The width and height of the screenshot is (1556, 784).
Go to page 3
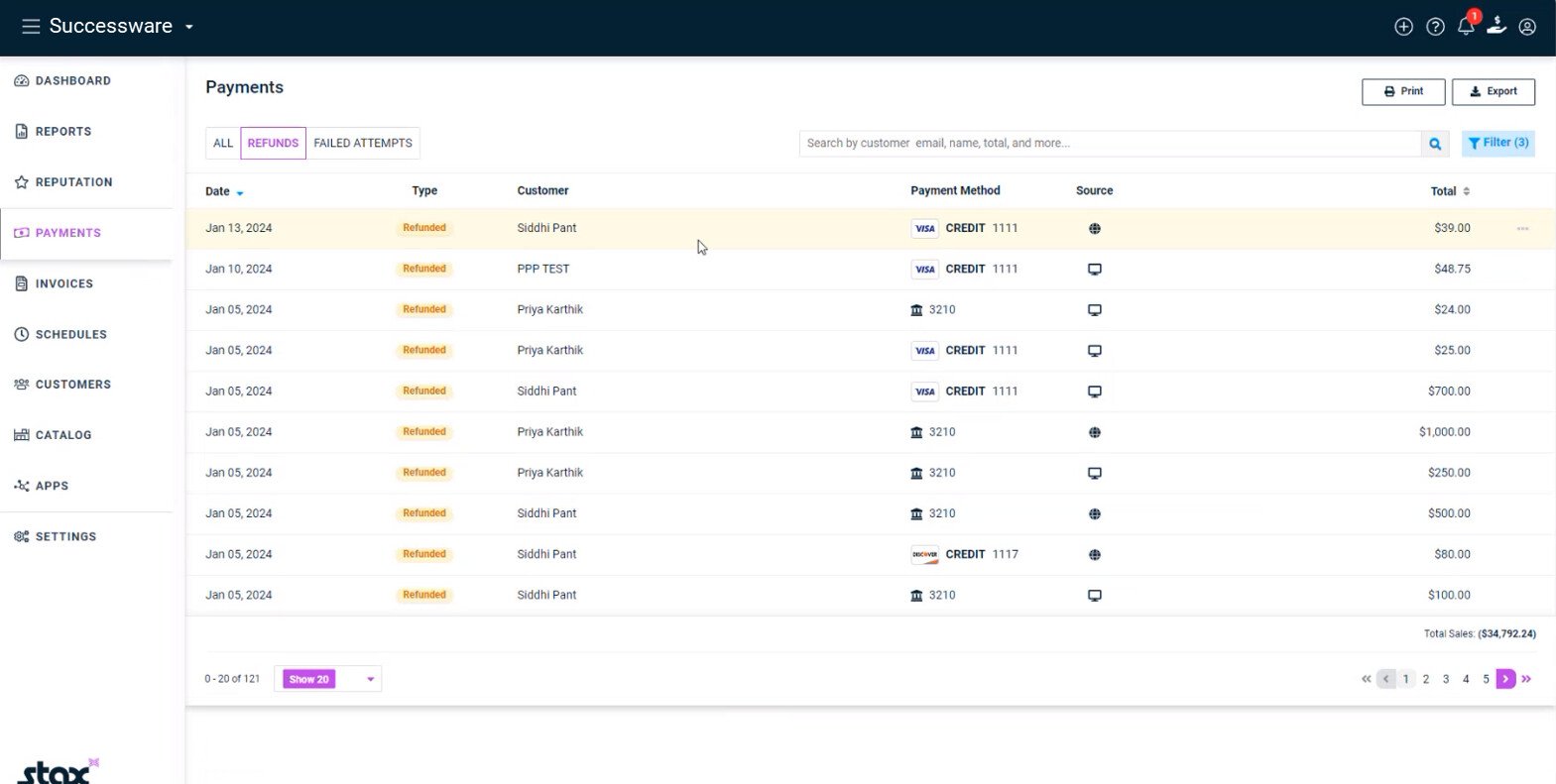coord(1446,679)
